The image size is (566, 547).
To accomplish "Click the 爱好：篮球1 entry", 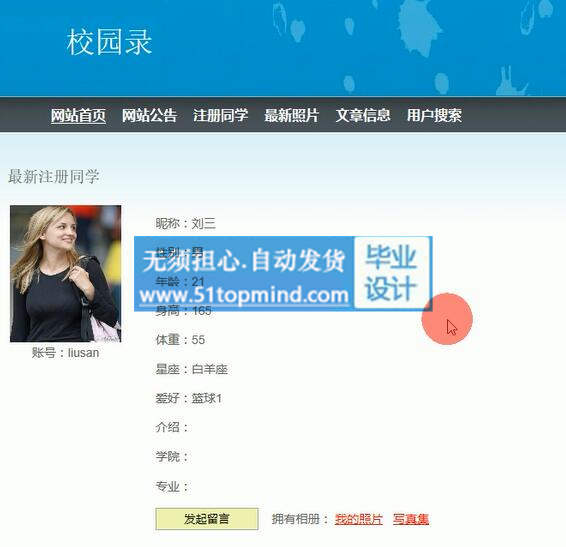I will tap(188, 398).
